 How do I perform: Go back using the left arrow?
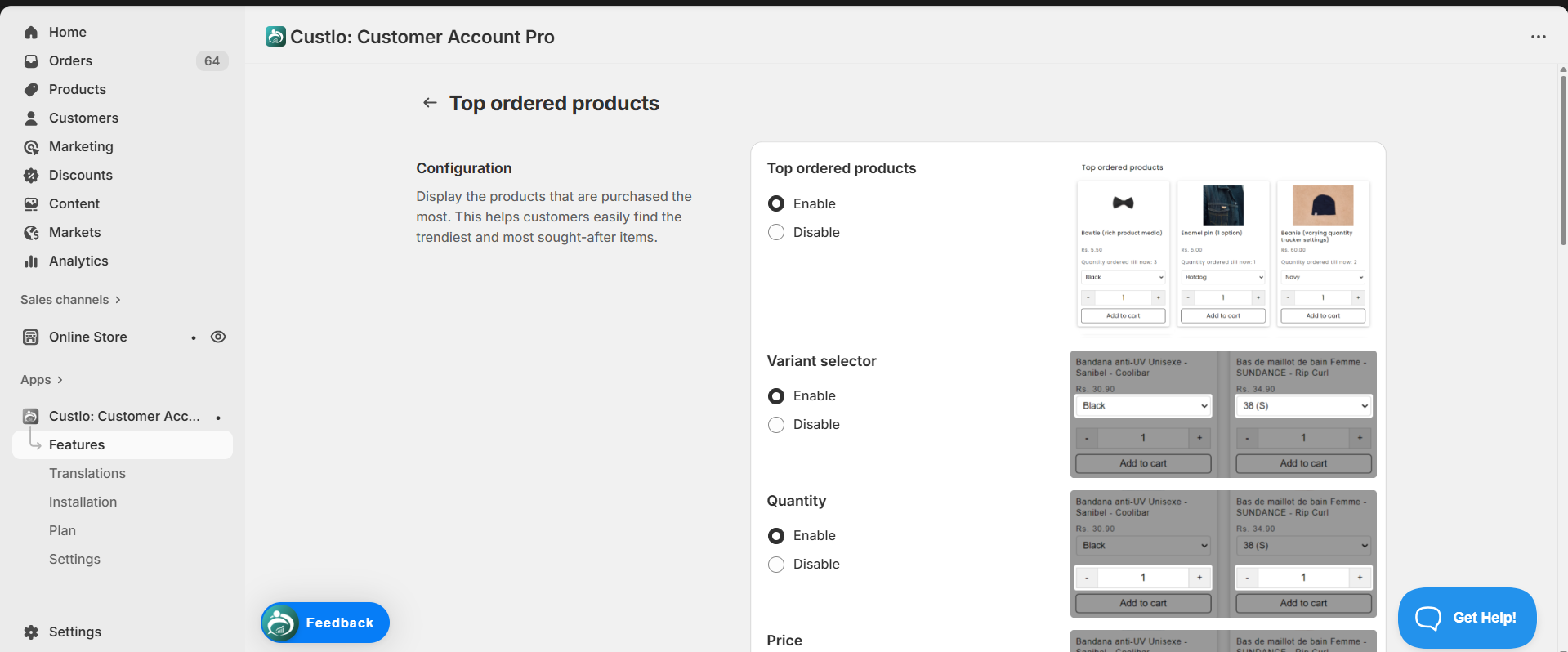click(430, 103)
